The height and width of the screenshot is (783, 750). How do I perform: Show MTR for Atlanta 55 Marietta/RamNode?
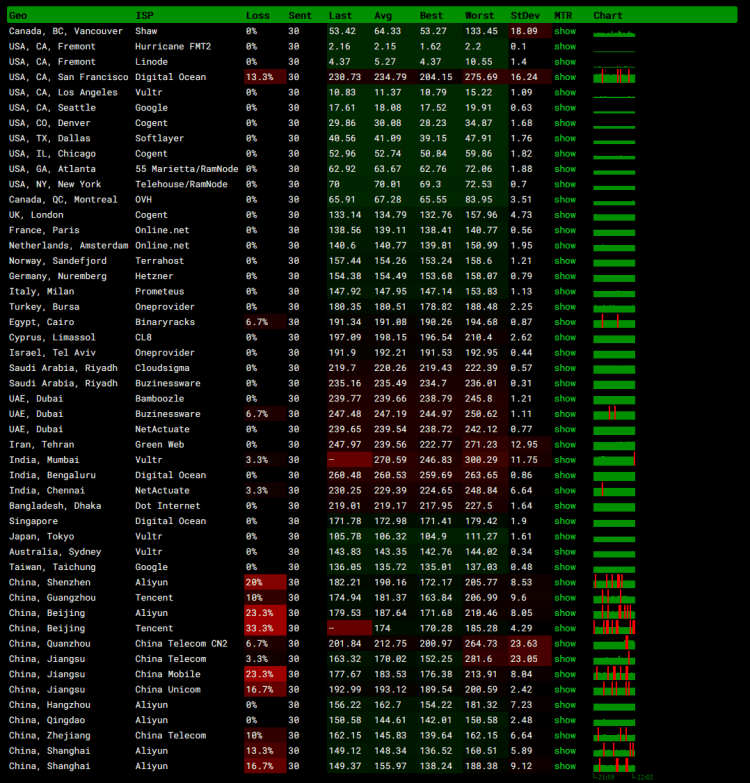(565, 169)
